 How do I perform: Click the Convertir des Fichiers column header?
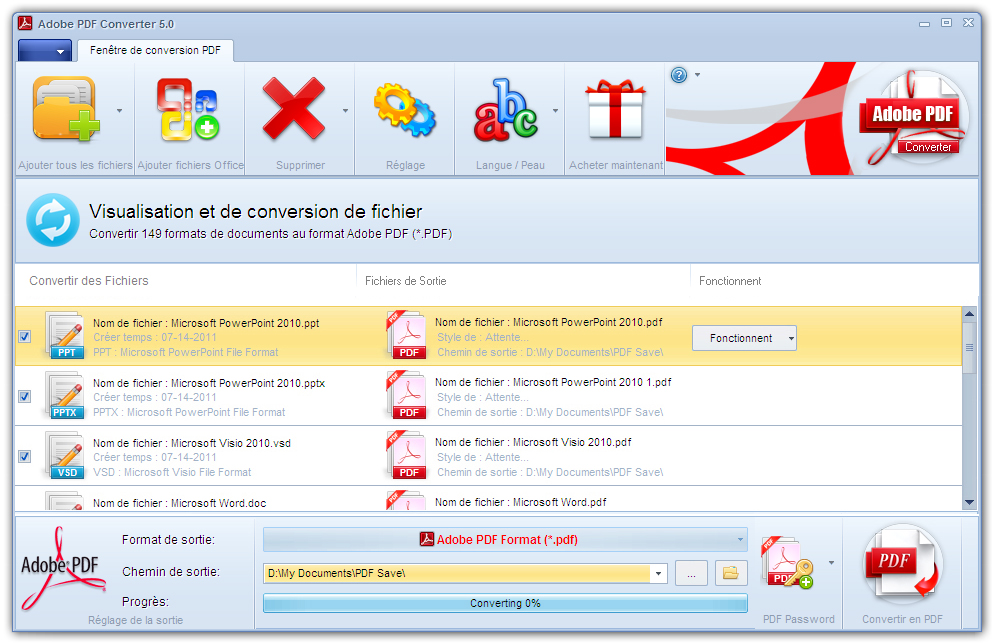89,281
